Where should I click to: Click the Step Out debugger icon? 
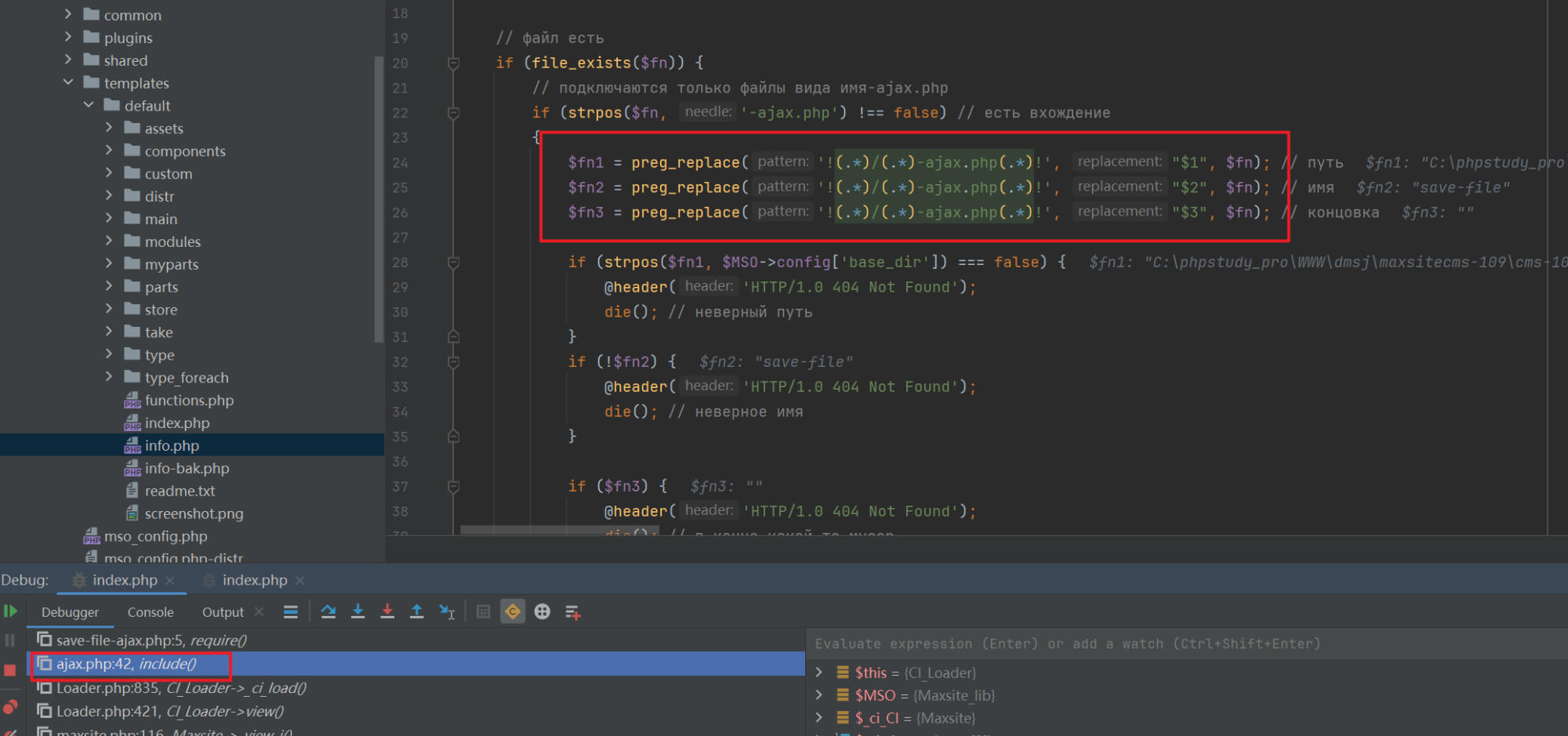click(x=417, y=611)
